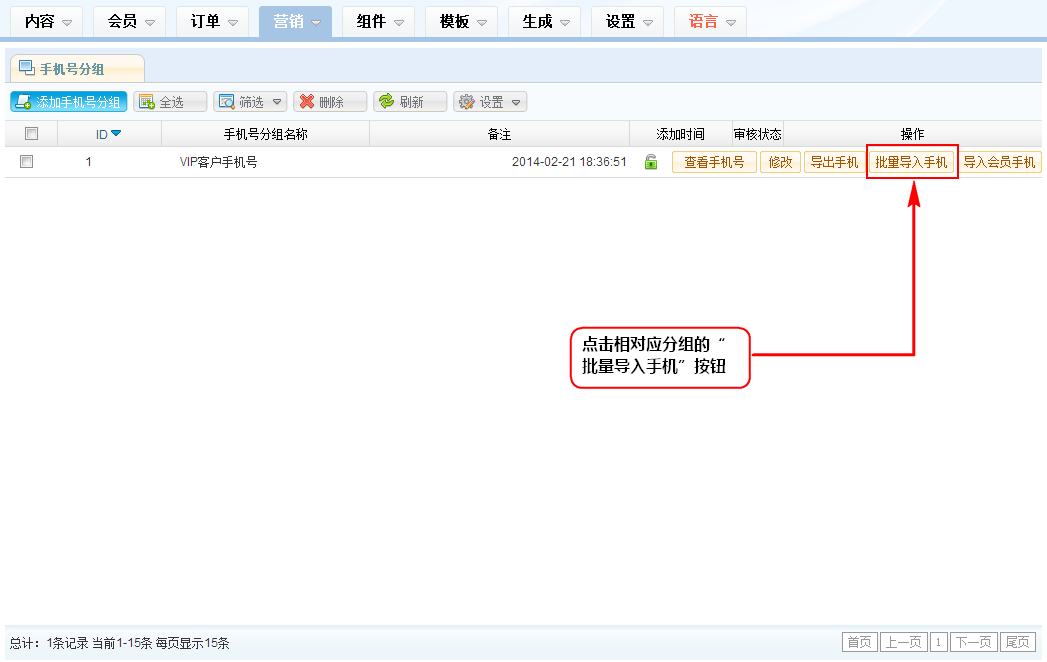Open the 会员 top menu

point(129,21)
